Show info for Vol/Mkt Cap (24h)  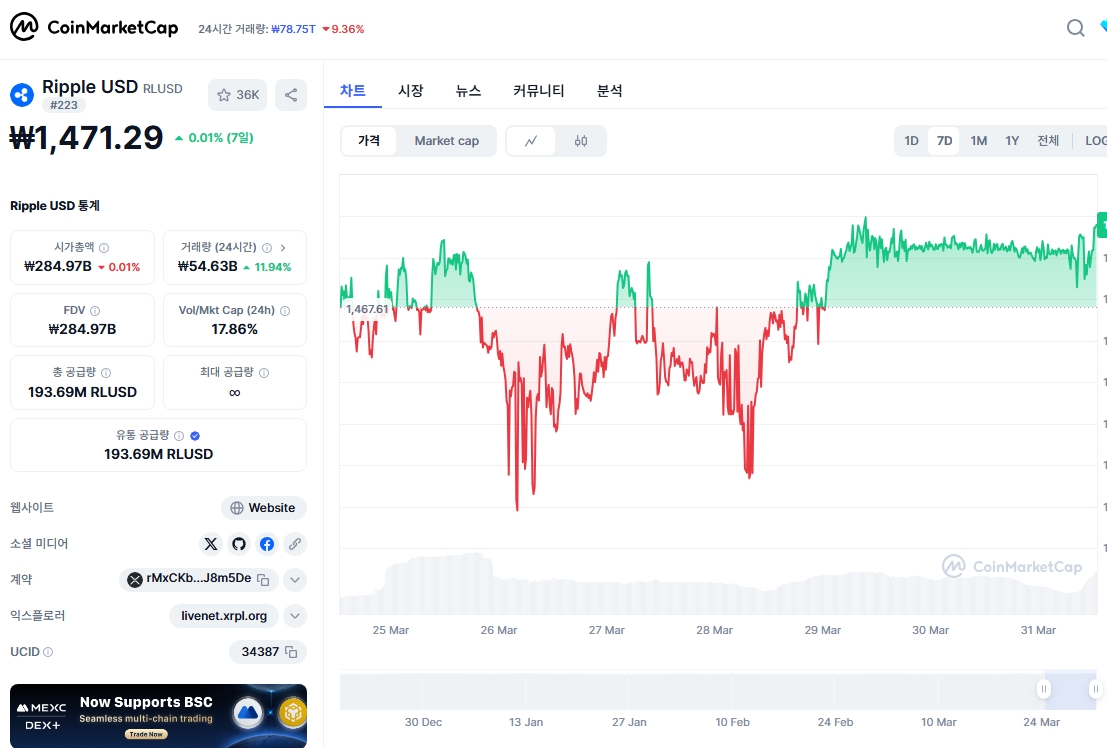click(285, 311)
